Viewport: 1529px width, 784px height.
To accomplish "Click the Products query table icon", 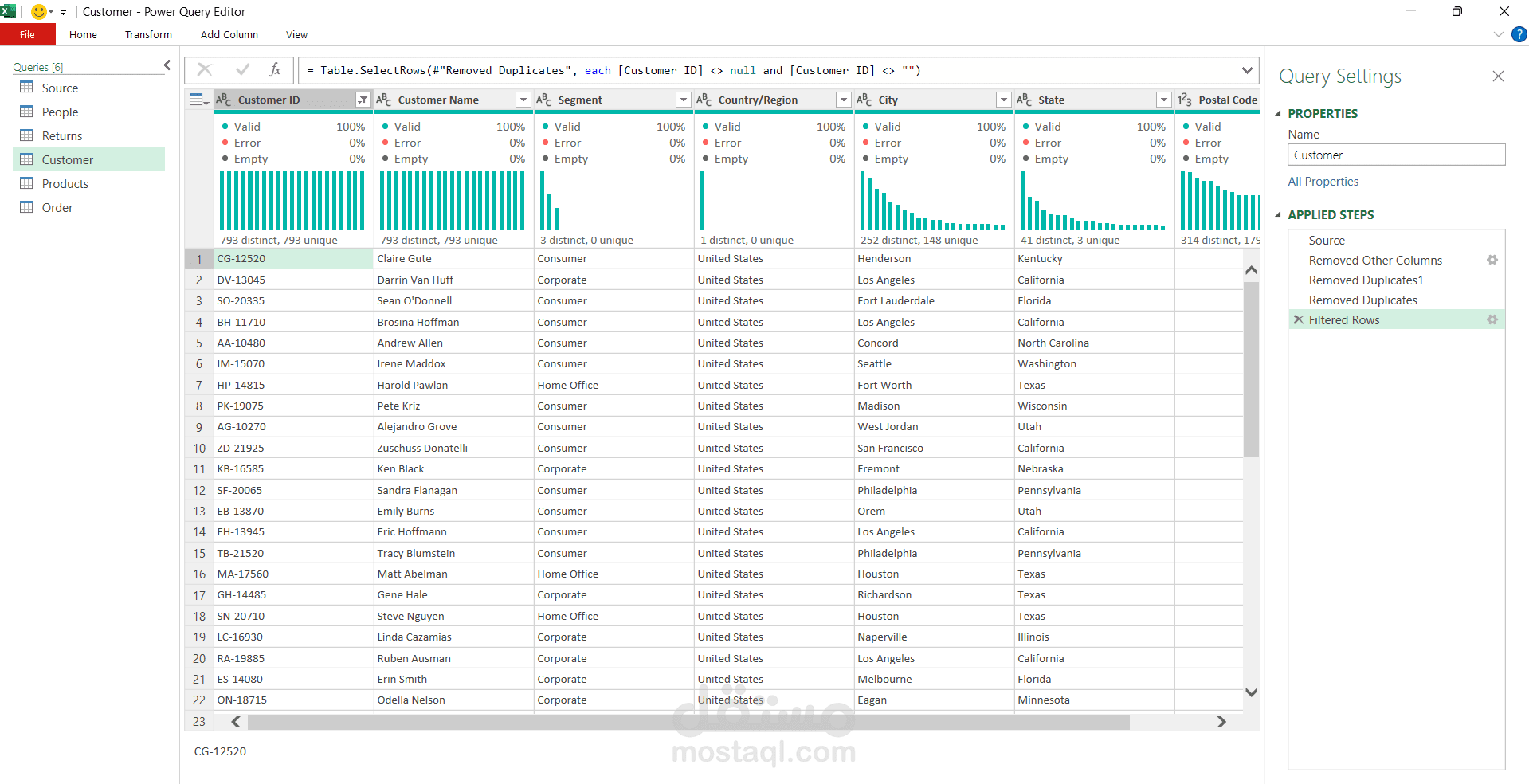I will point(27,183).
